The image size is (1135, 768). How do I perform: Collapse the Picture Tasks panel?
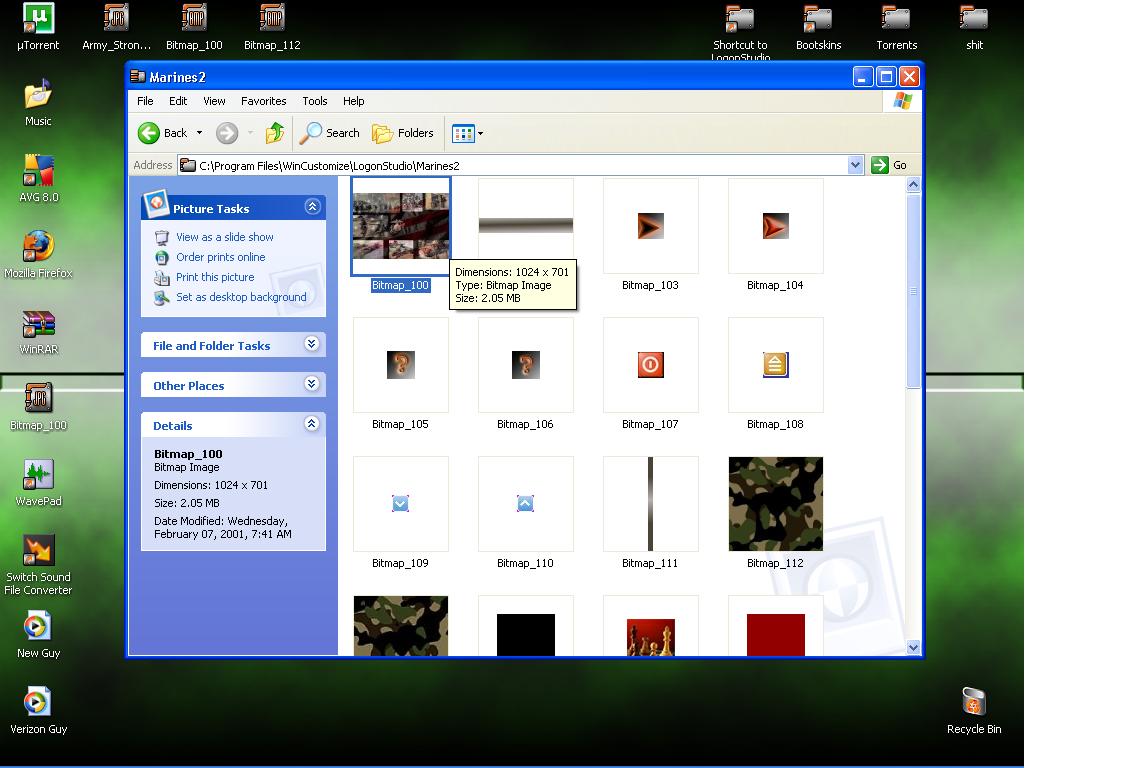pos(312,207)
